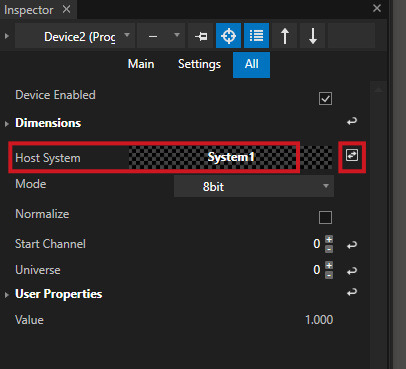The width and height of the screenshot is (406, 369).
Task: Expand the User Properties section
Action: (7, 295)
